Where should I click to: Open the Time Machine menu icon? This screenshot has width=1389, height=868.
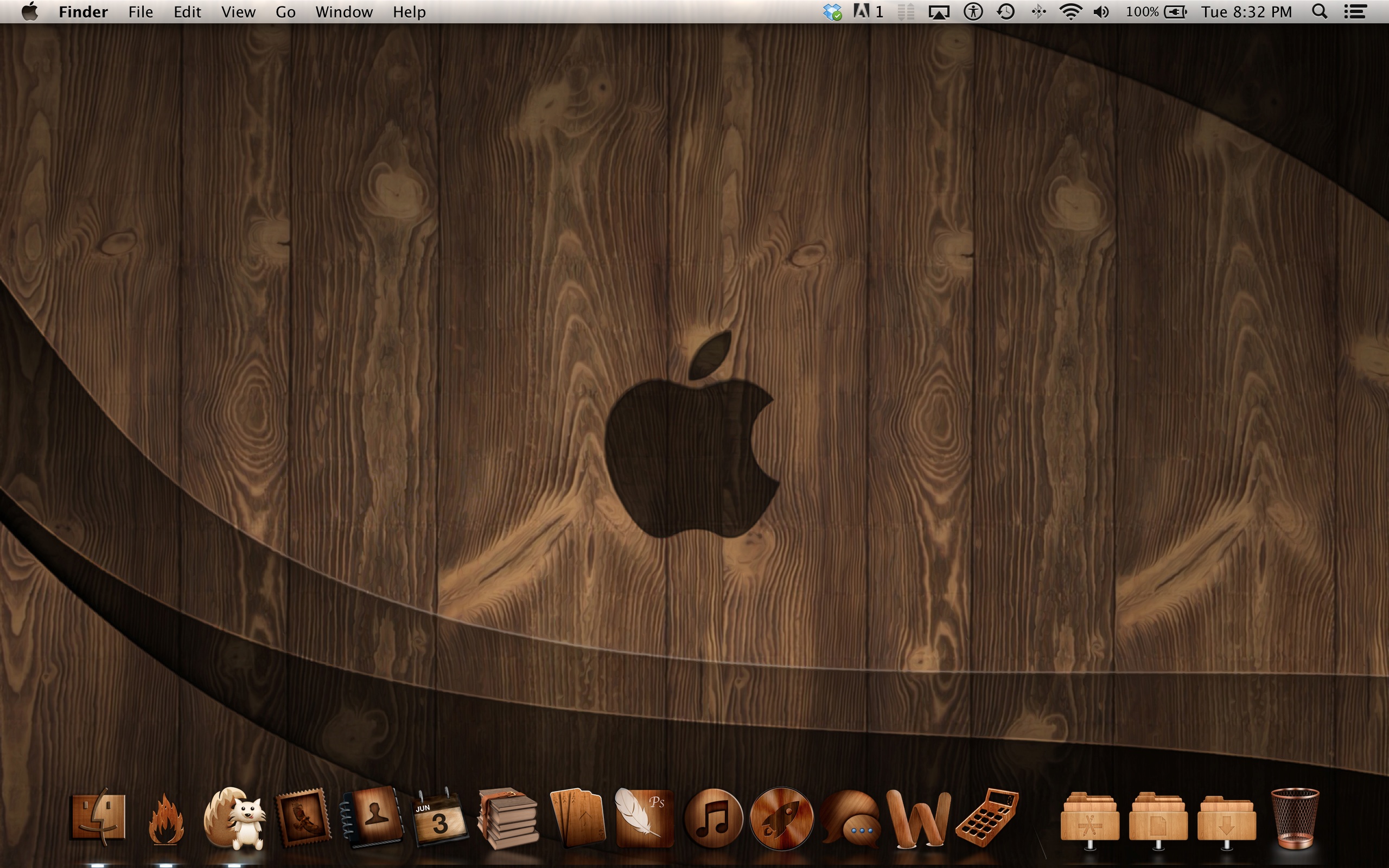point(1005,12)
